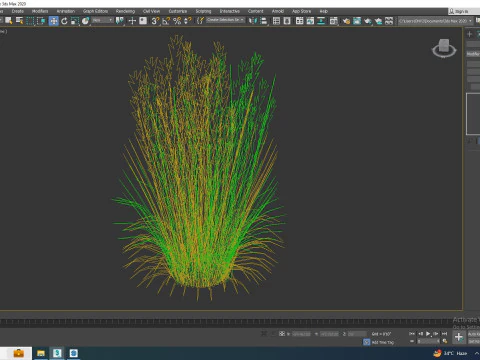Toggle the Layer Explorer icon
This screenshot has height=360, width=480.
pyautogui.click(x=287, y=21)
